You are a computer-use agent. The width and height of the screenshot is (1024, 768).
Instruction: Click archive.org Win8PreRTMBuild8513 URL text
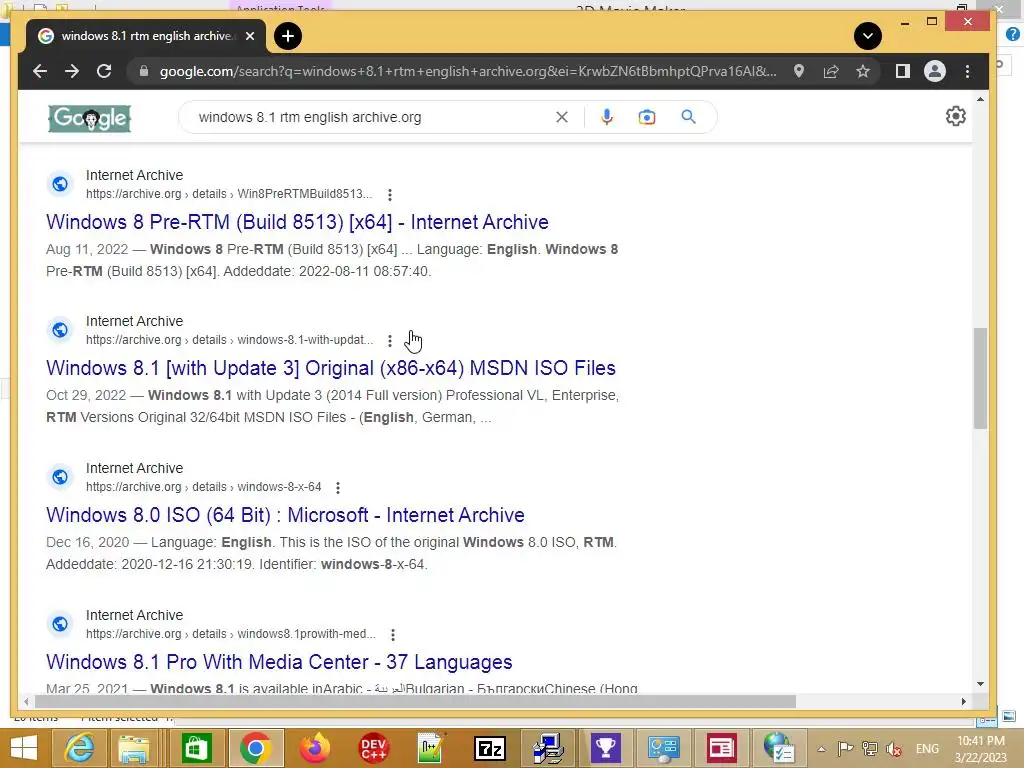pyautogui.click(x=229, y=194)
